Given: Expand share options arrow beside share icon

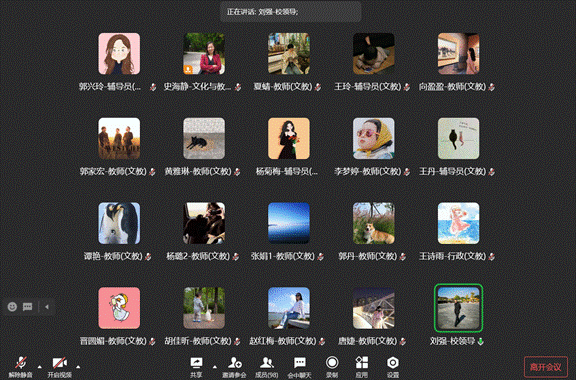Looking at the screenshot, I should (215, 366).
